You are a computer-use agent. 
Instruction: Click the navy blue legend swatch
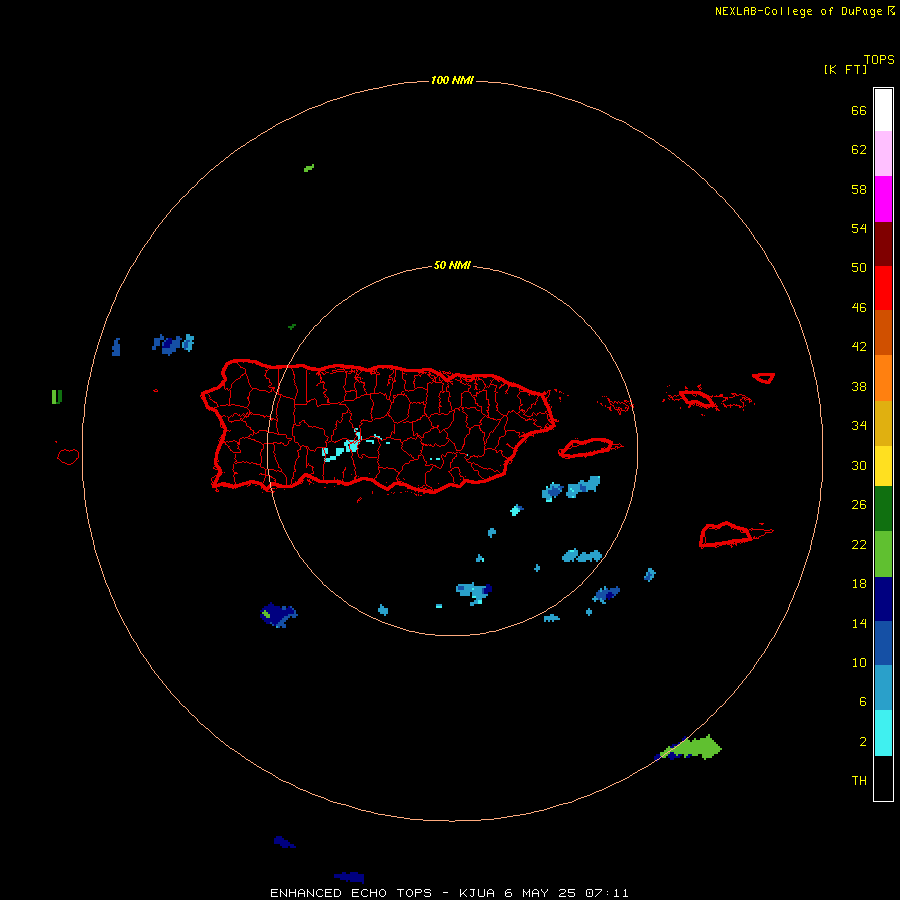pos(883,599)
